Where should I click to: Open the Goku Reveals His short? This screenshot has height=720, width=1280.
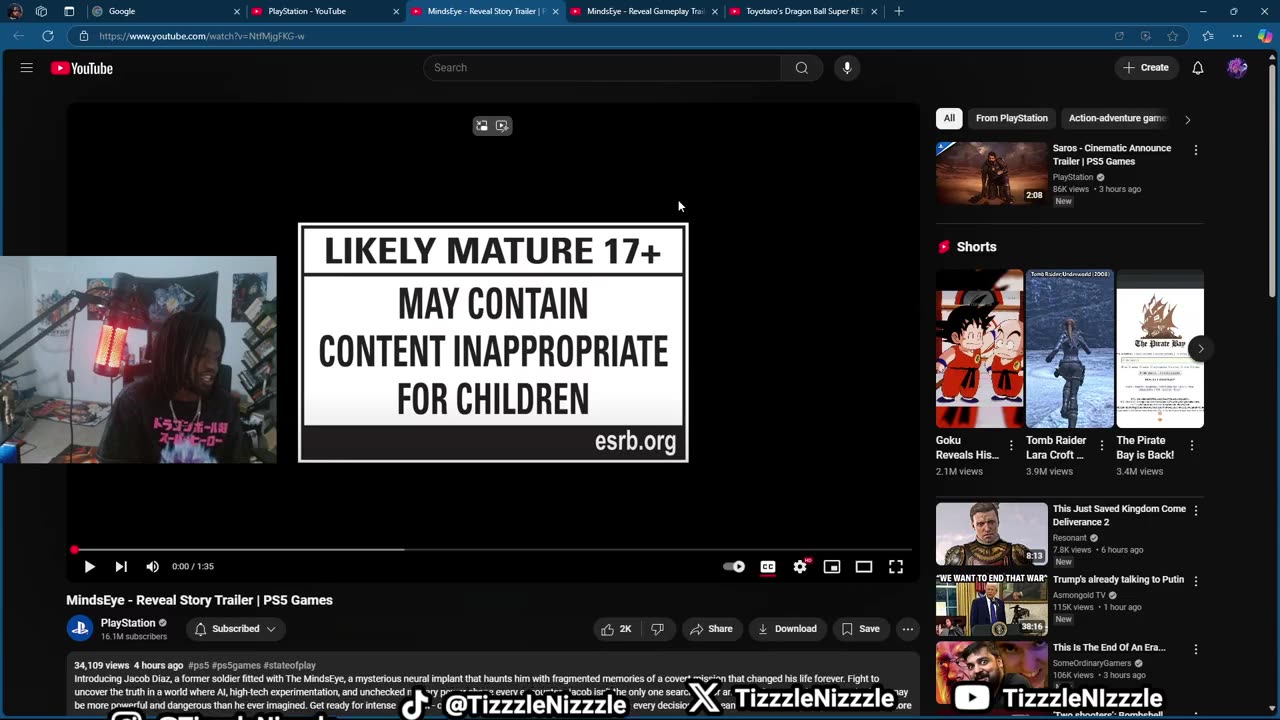pyautogui.click(x=979, y=349)
